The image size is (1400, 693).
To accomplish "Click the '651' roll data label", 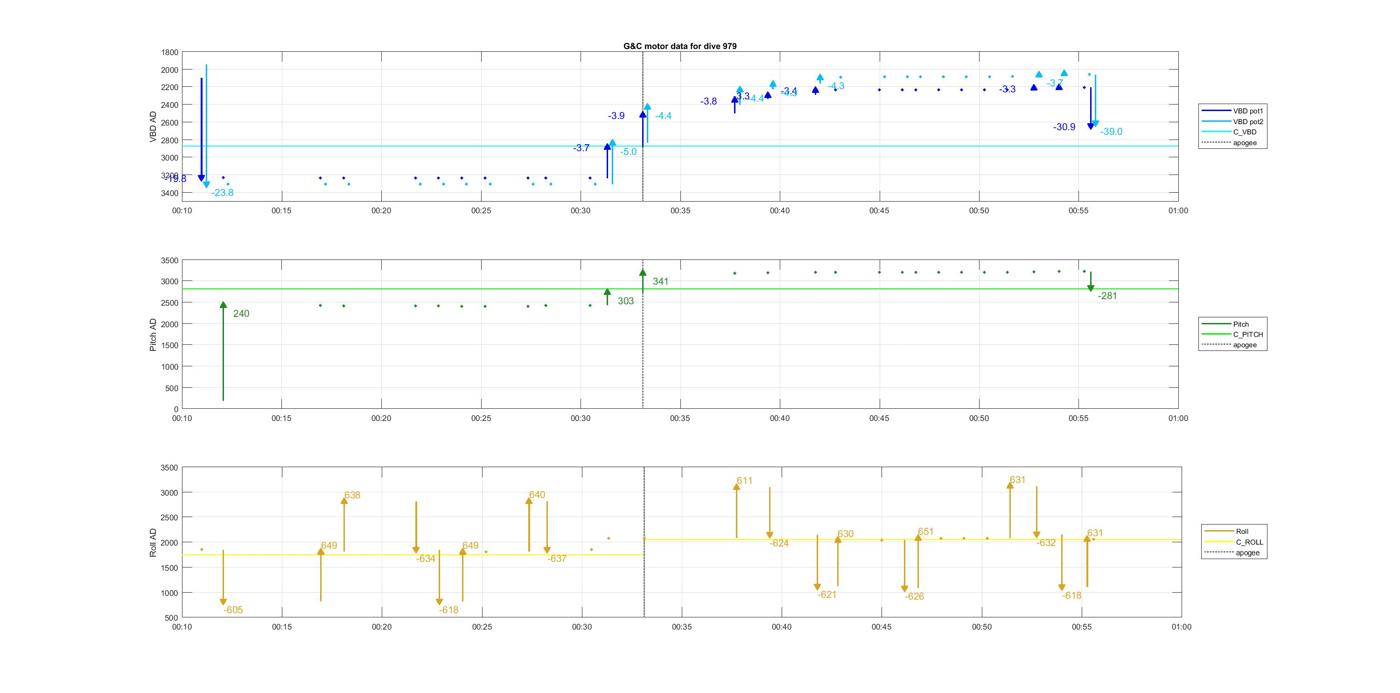I will click(925, 532).
